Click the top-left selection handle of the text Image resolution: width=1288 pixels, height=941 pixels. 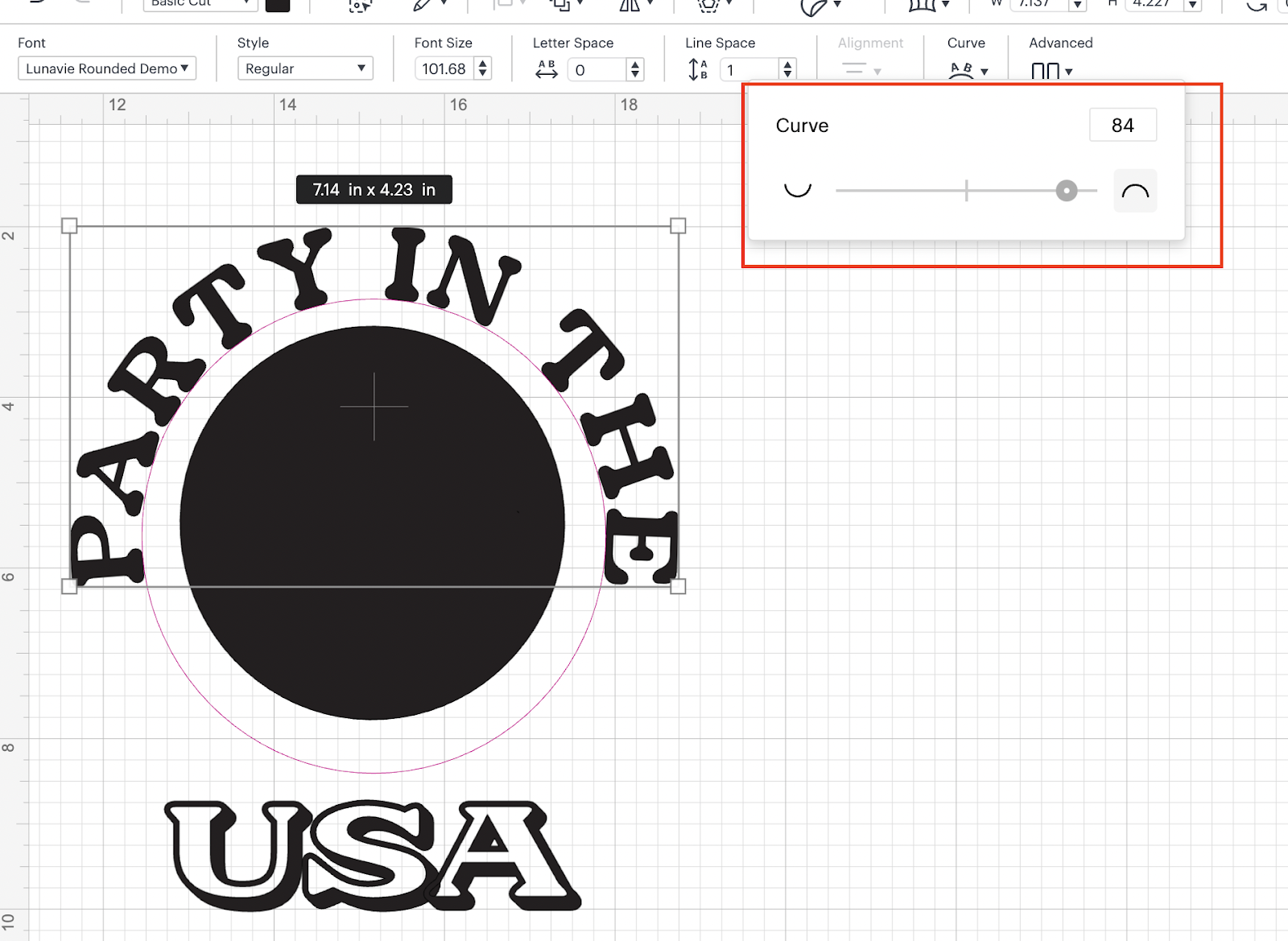tap(69, 225)
